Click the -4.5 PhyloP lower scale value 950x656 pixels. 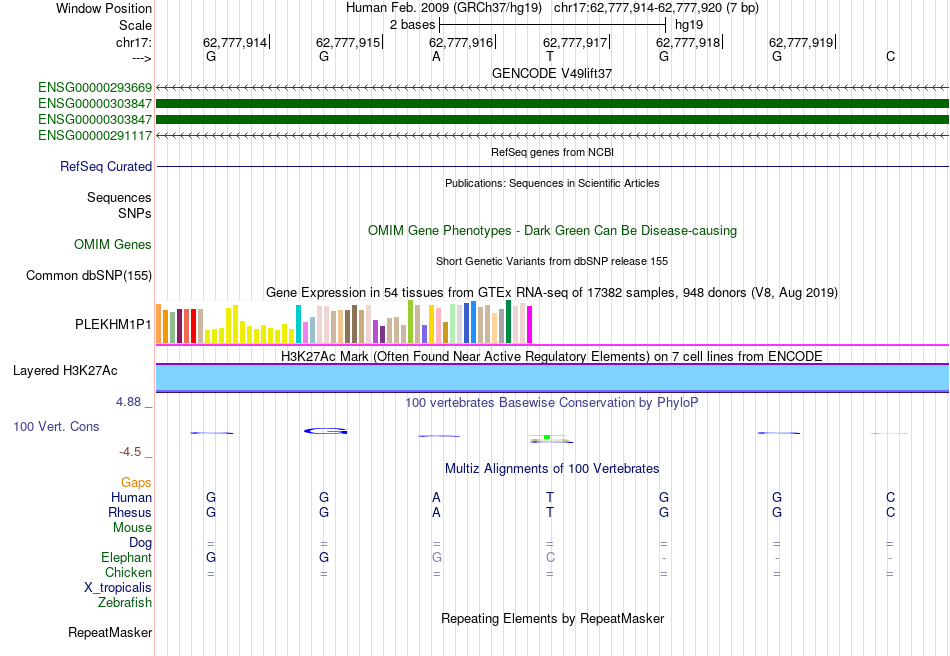(x=130, y=452)
